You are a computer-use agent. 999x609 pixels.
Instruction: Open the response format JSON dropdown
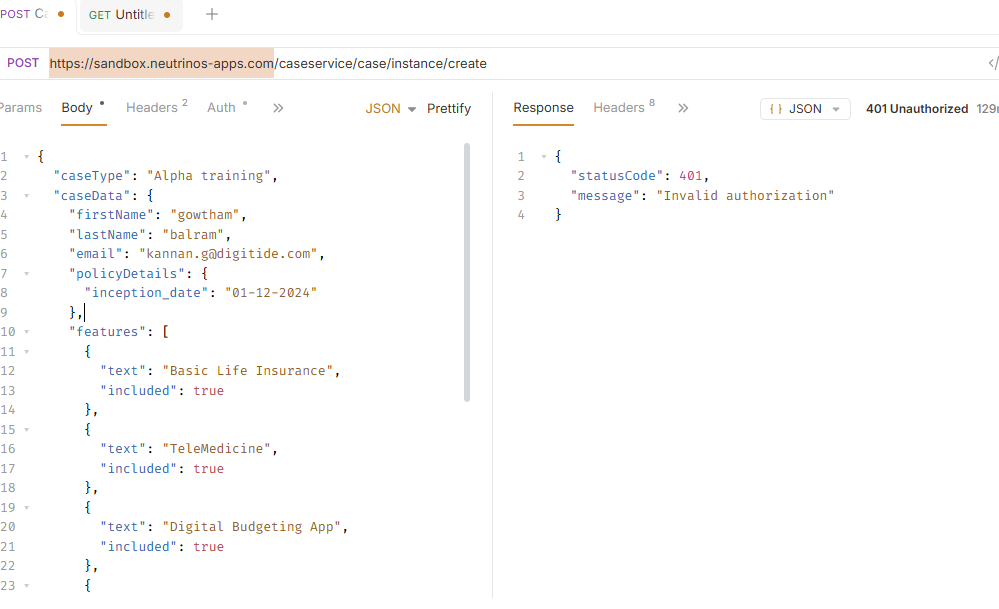(805, 109)
